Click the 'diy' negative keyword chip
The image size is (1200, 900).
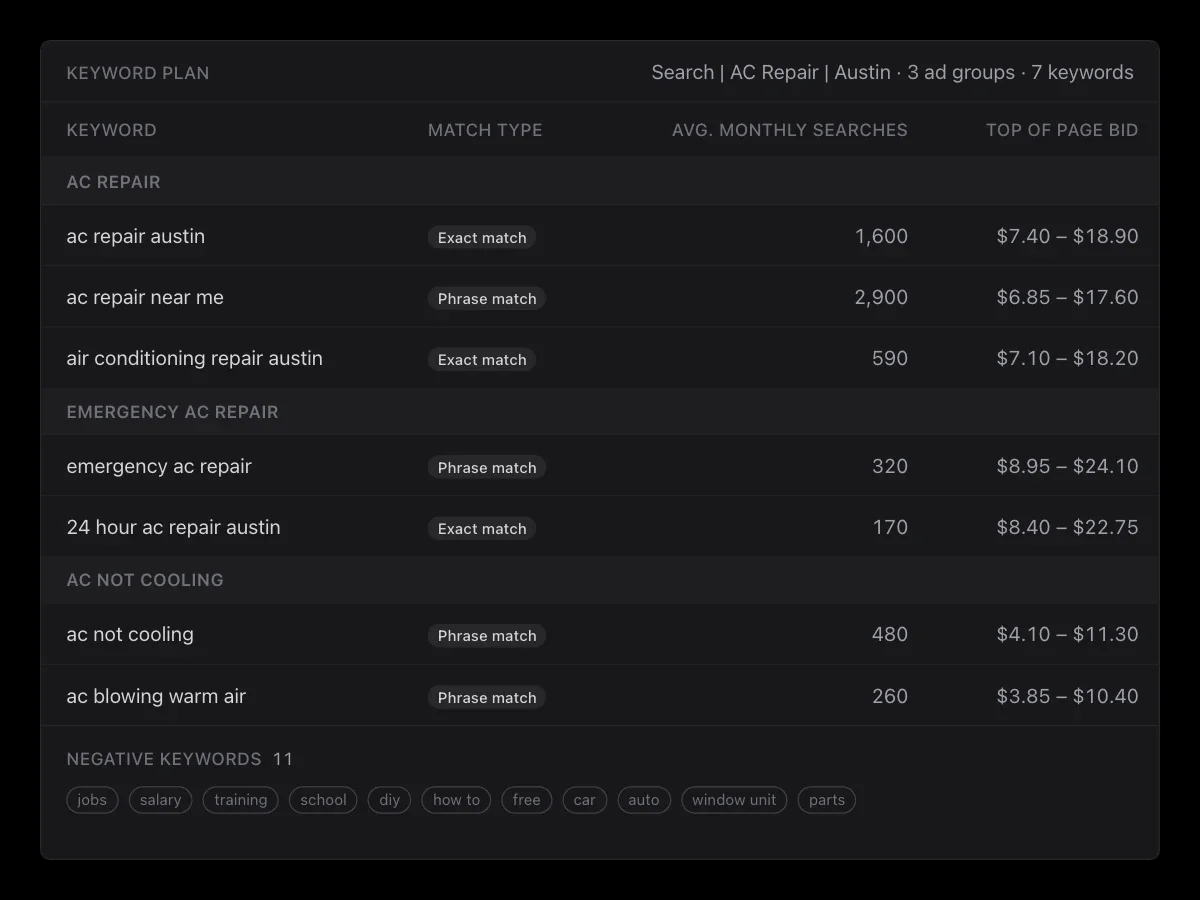coord(390,800)
